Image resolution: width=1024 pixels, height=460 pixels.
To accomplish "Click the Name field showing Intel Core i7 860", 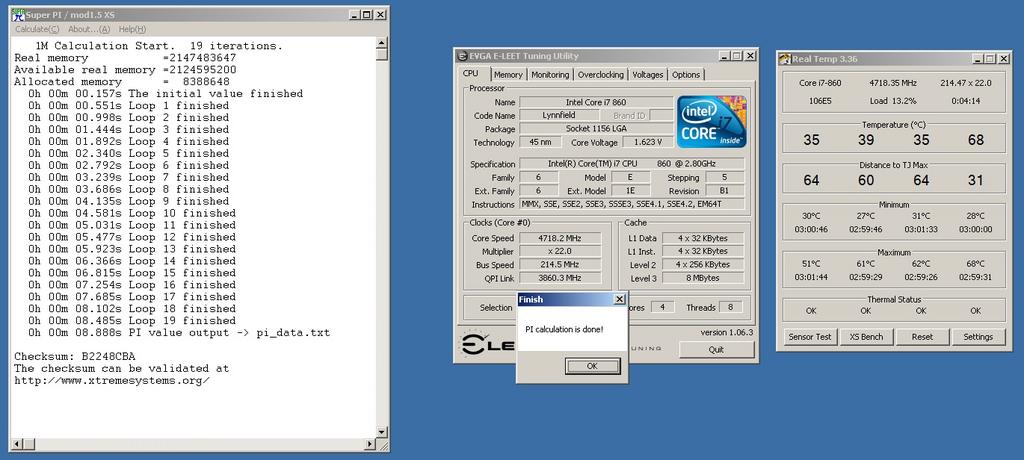I will pyautogui.click(x=596, y=103).
